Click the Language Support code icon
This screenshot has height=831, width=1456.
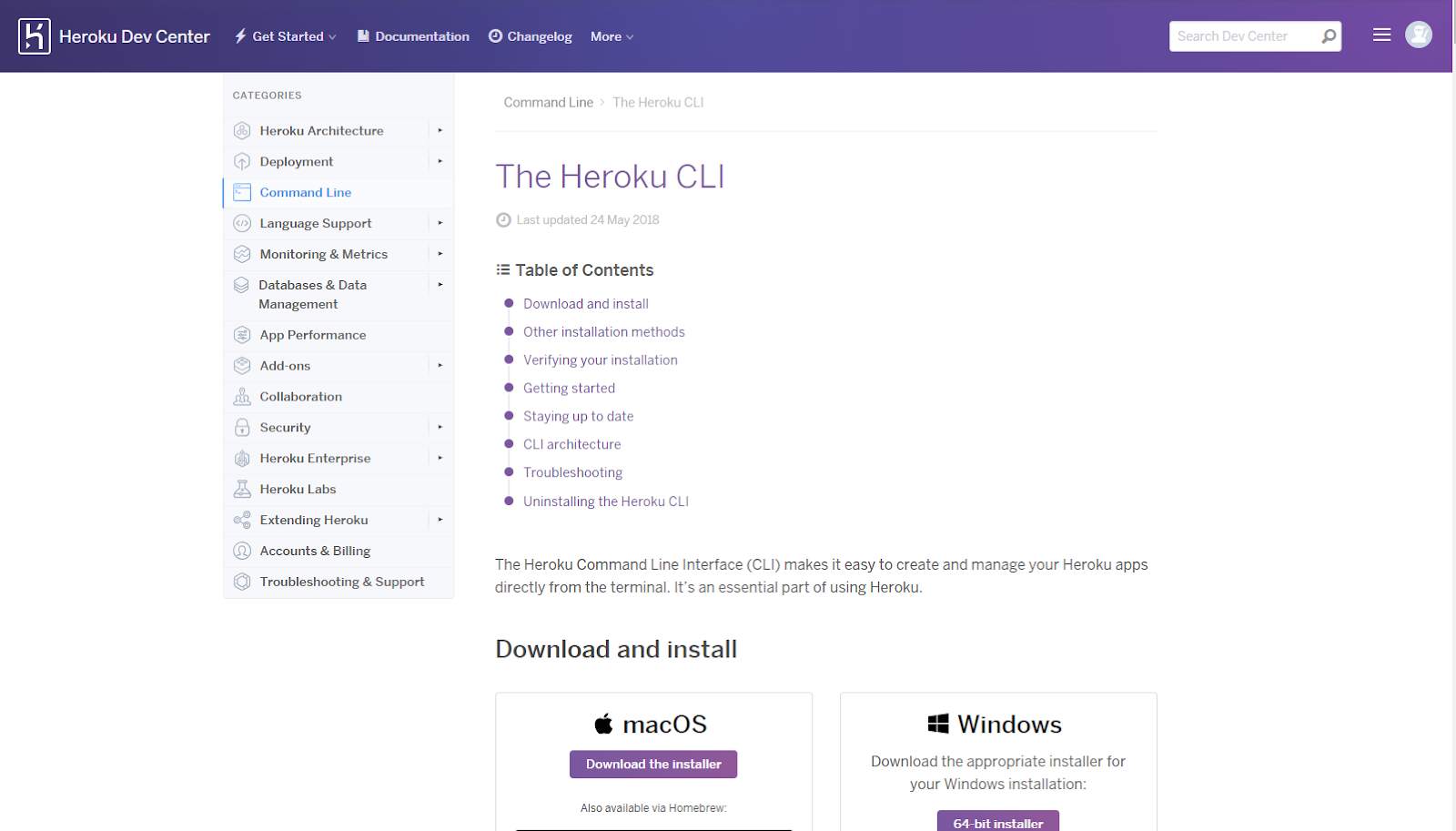tap(242, 223)
